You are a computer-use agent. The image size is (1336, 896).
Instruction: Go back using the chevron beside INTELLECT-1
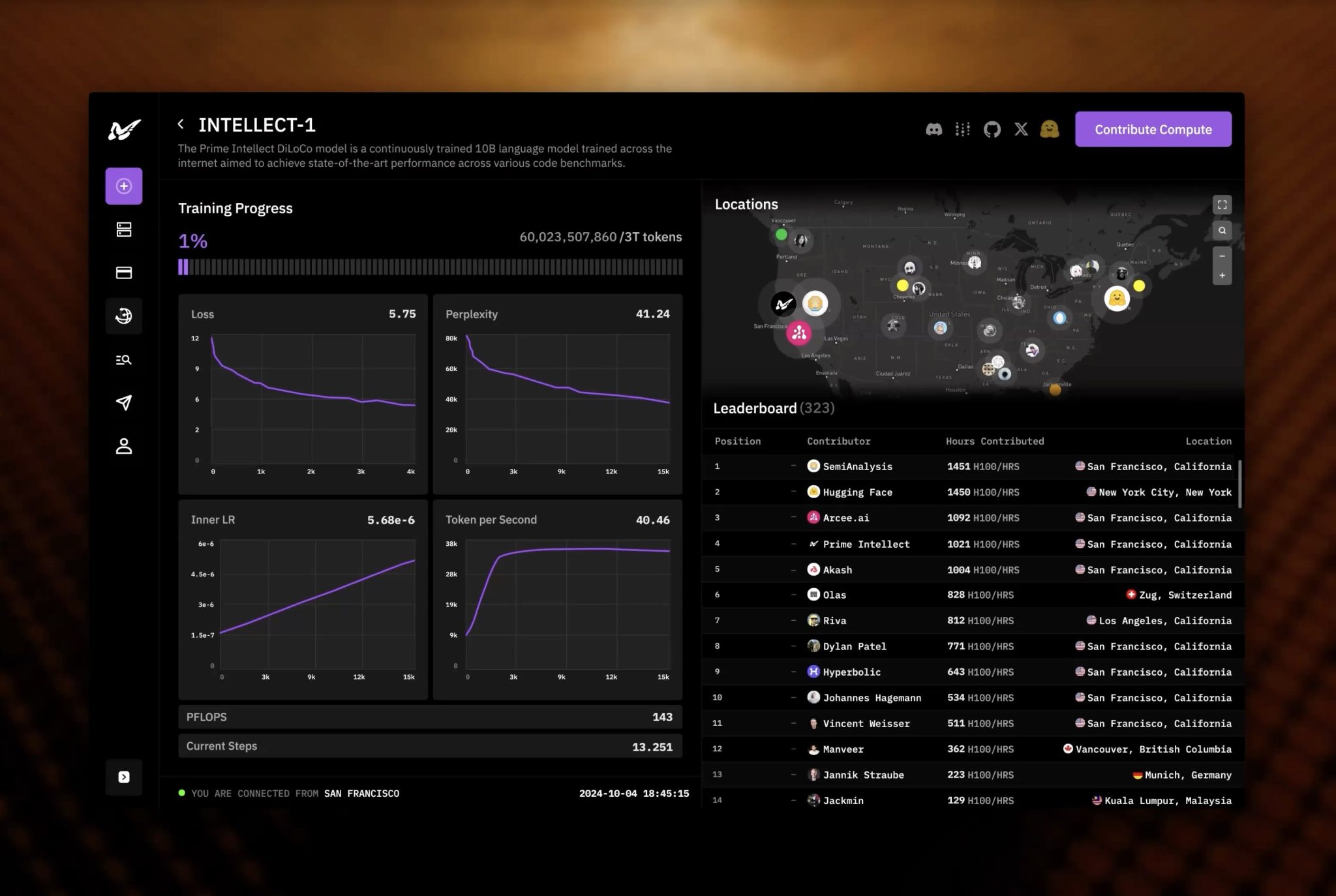pyautogui.click(x=181, y=124)
